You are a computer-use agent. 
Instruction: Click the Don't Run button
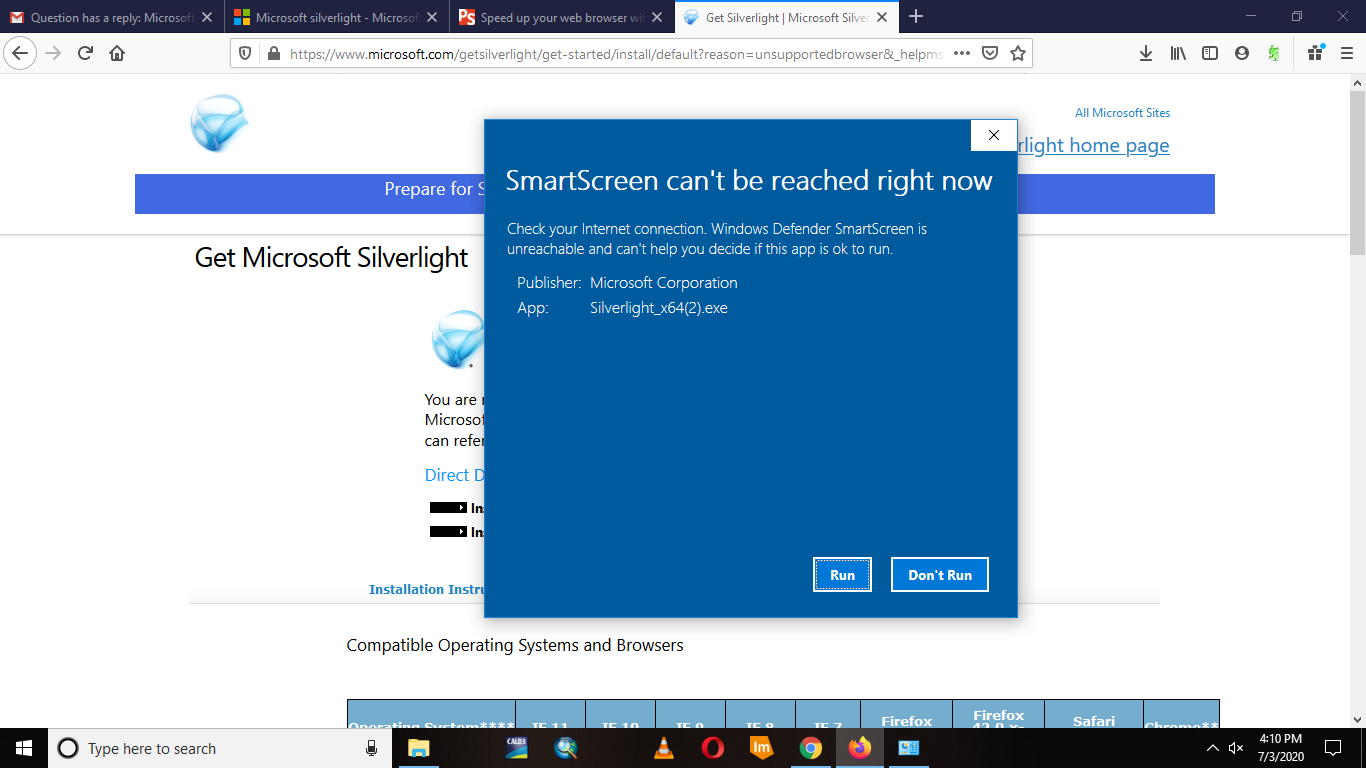tap(940, 575)
